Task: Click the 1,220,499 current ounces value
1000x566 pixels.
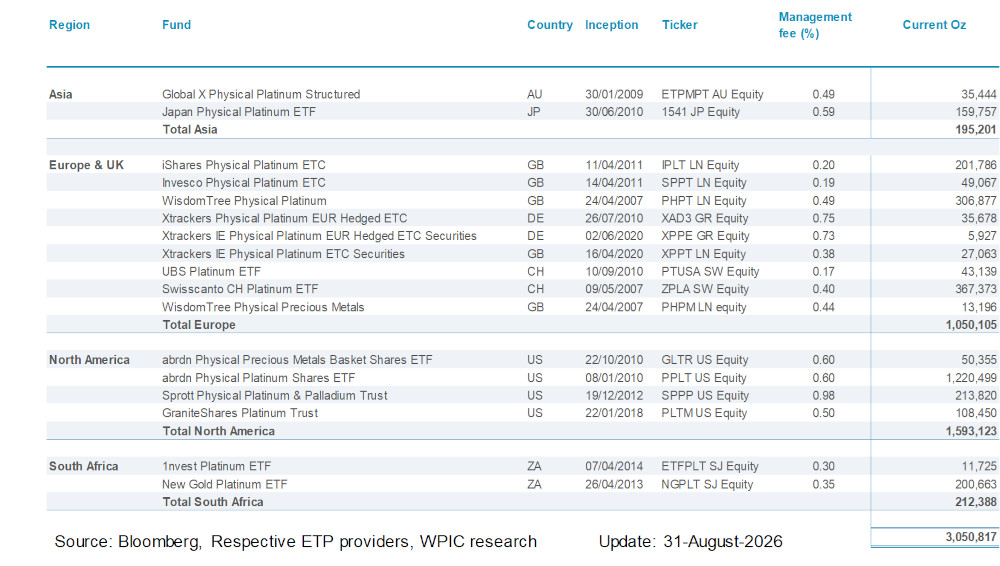Action: (x=971, y=378)
